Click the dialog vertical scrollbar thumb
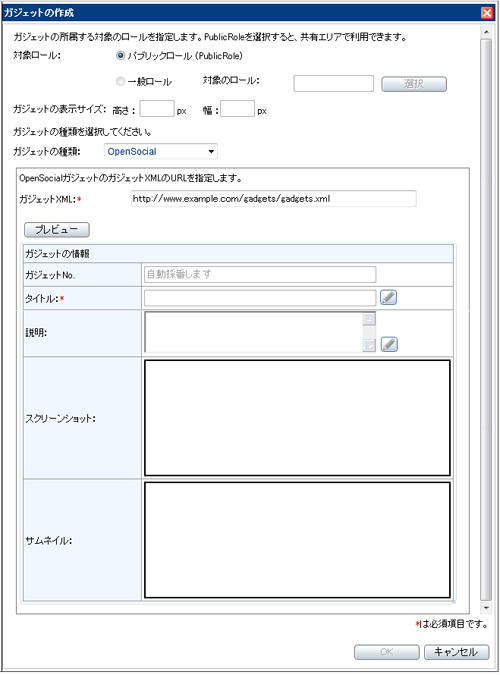This screenshot has width=500, height=675. point(486,319)
